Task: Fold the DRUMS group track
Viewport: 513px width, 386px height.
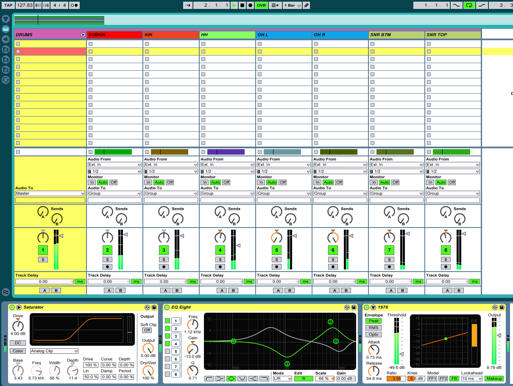Action: (x=83, y=35)
